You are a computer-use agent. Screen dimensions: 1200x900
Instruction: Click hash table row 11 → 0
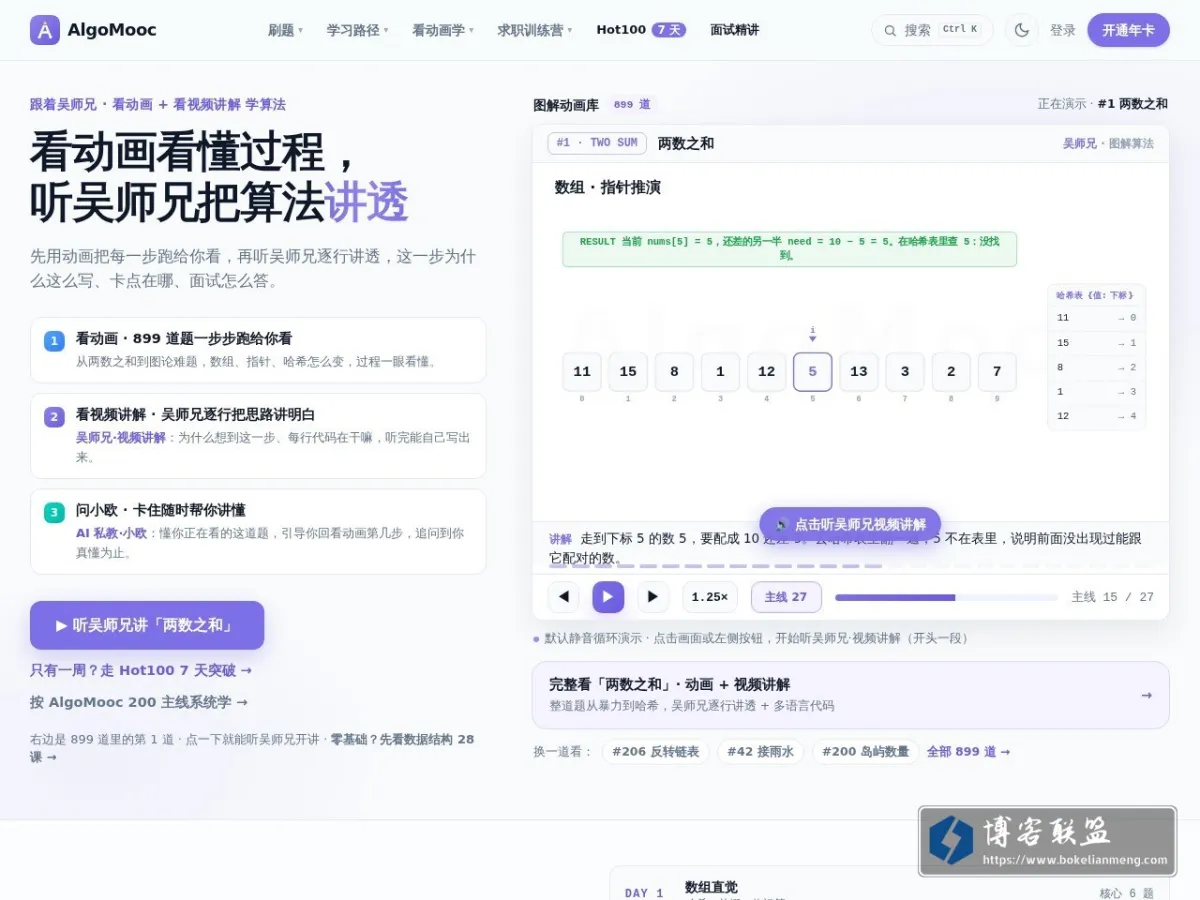coord(1096,318)
